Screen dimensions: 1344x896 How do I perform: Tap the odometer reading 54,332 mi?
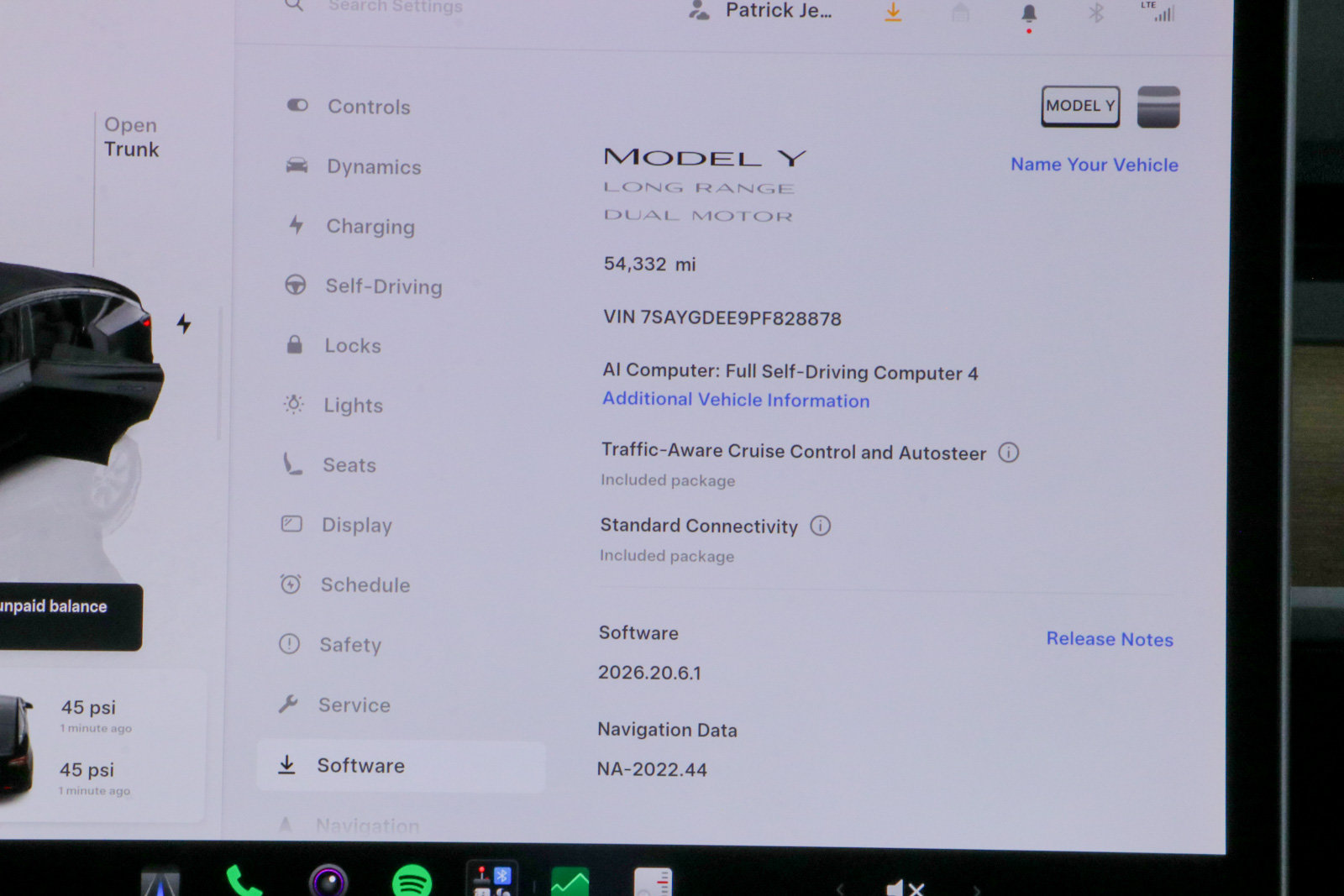click(x=649, y=265)
